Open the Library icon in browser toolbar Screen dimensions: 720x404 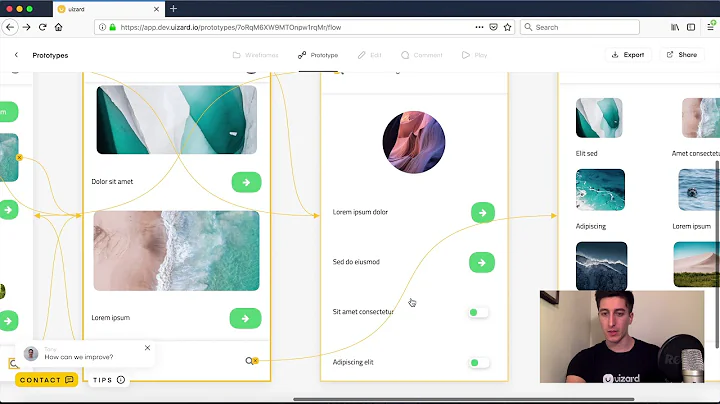pos(675,27)
